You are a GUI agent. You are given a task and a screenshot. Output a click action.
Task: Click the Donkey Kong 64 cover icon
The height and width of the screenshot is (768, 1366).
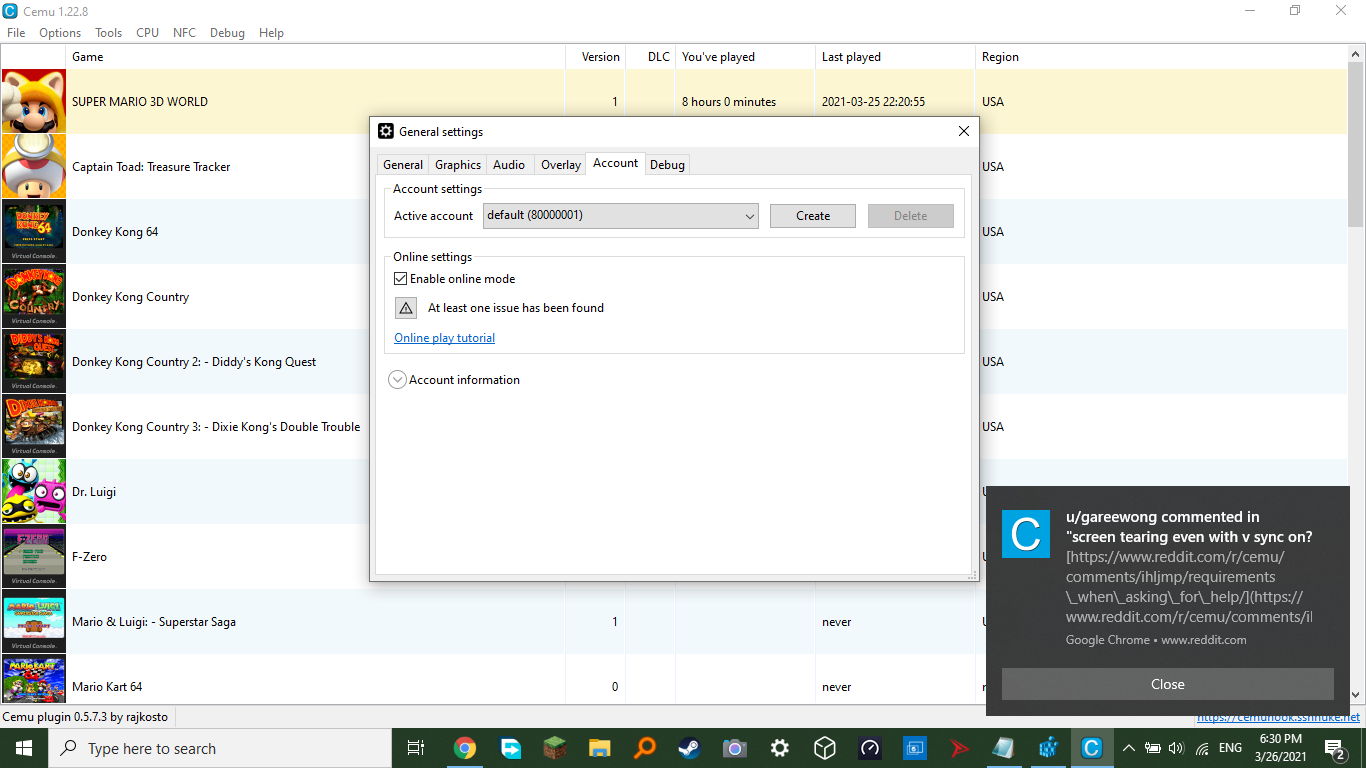(34, 231)
